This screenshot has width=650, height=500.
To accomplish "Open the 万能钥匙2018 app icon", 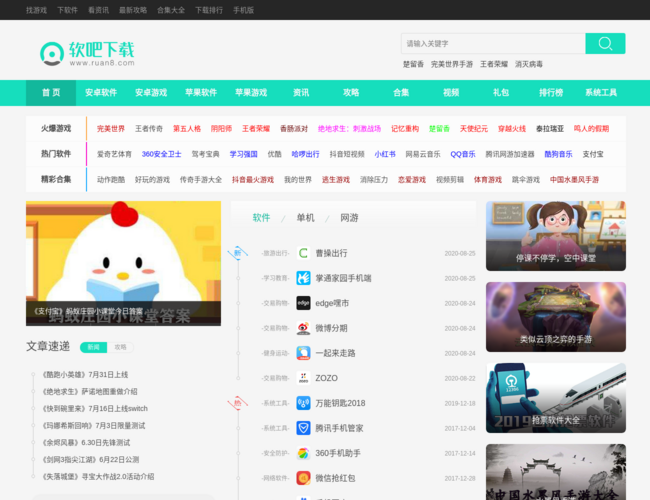I will 303,403.
